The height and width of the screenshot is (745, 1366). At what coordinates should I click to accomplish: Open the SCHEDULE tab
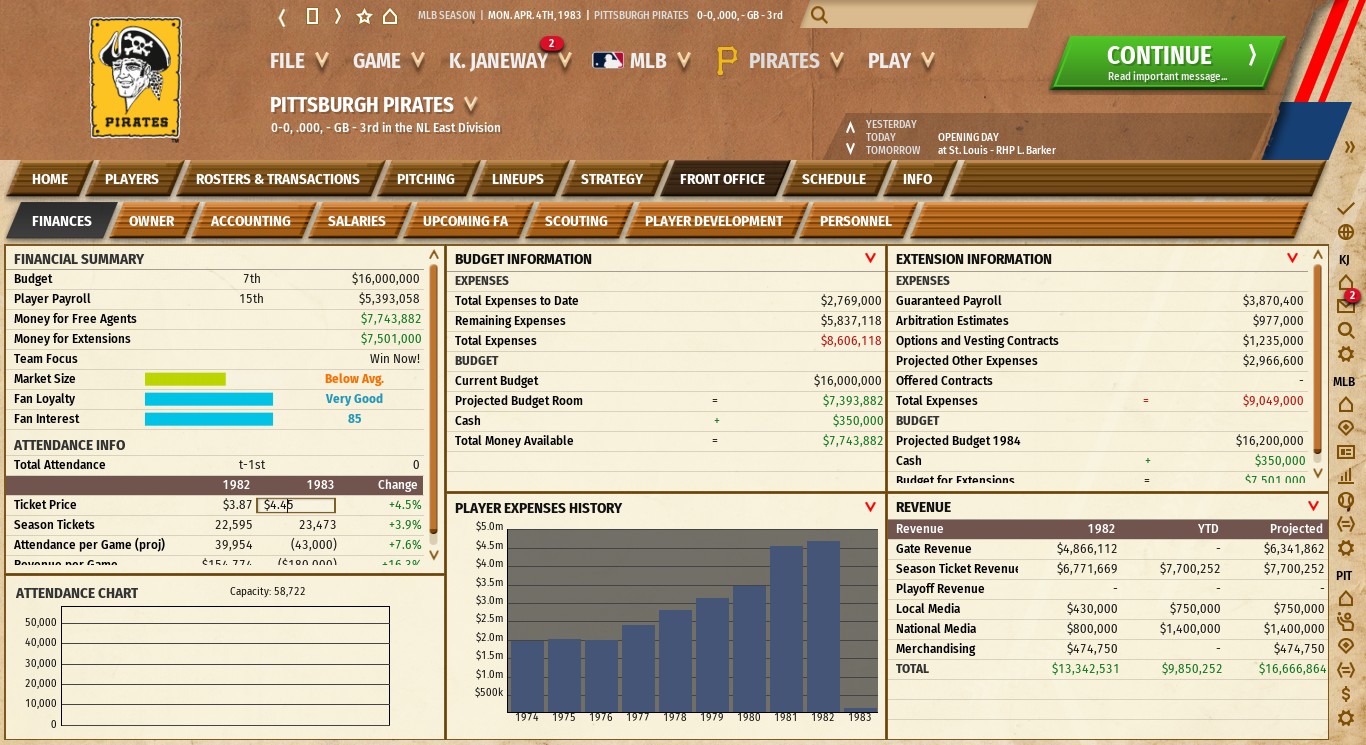click(x=834, y=179)
